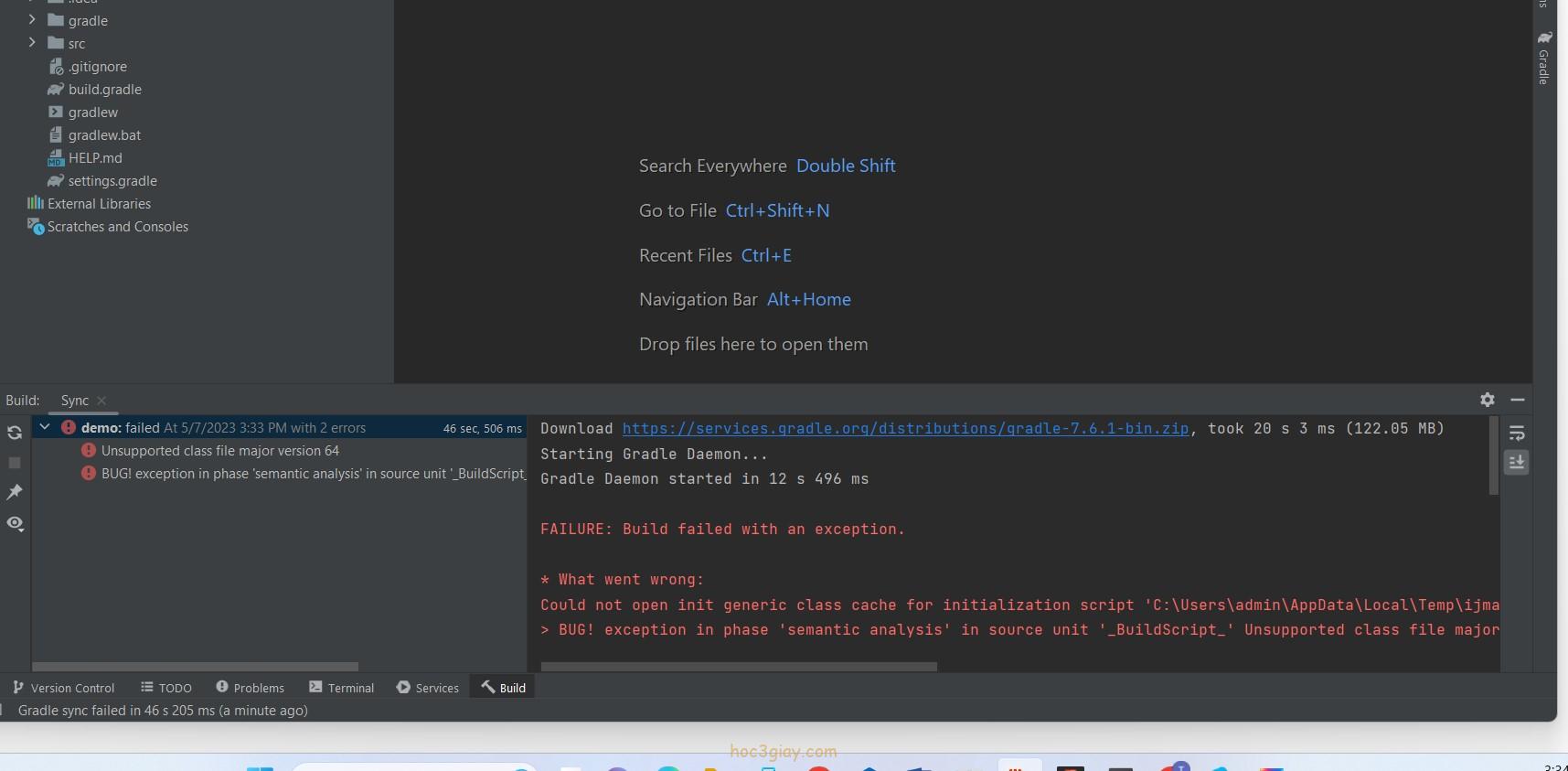Image resolution: width=1568 pixels, height=771 pixels.
Task: Expand the src folder
Action: (32, 42)
